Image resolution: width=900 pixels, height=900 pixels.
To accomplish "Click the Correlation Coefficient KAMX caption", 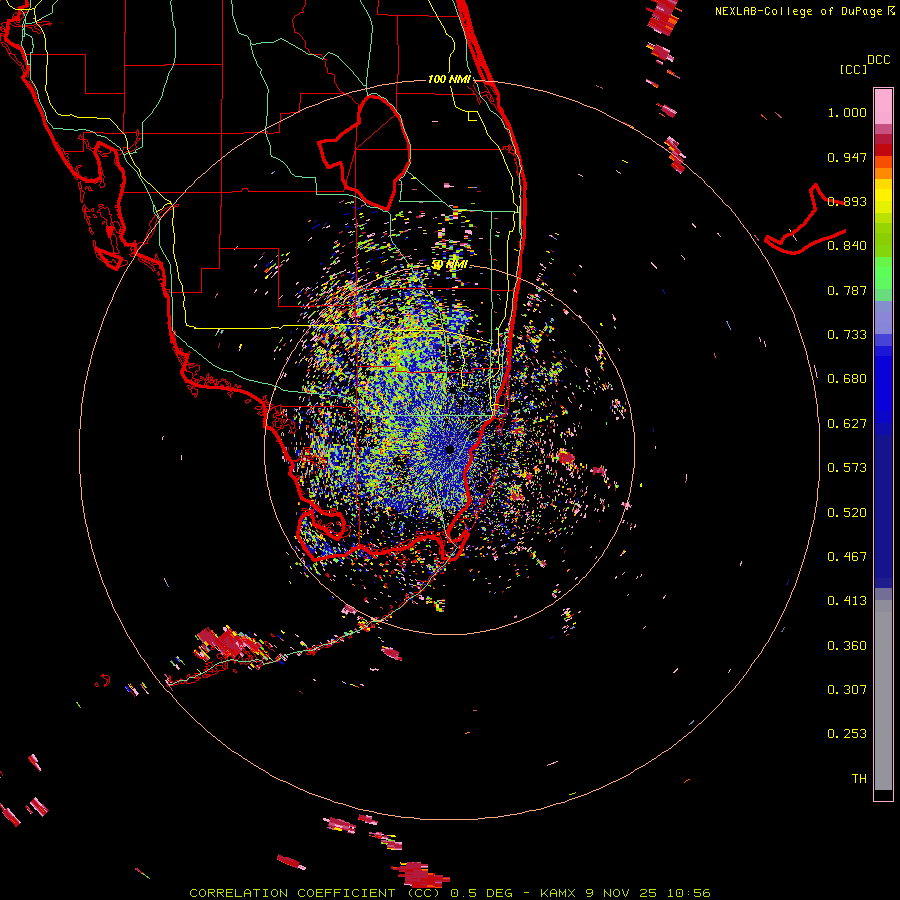I will click(x=450, y=893).
